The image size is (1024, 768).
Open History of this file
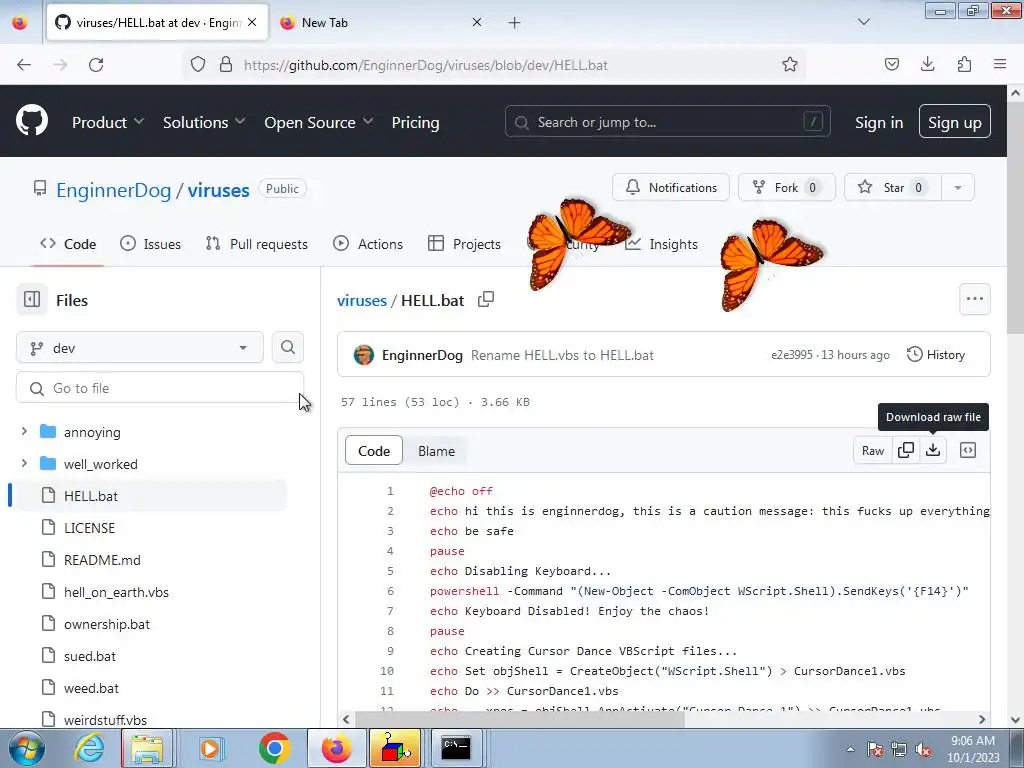(x=936, y=355)
